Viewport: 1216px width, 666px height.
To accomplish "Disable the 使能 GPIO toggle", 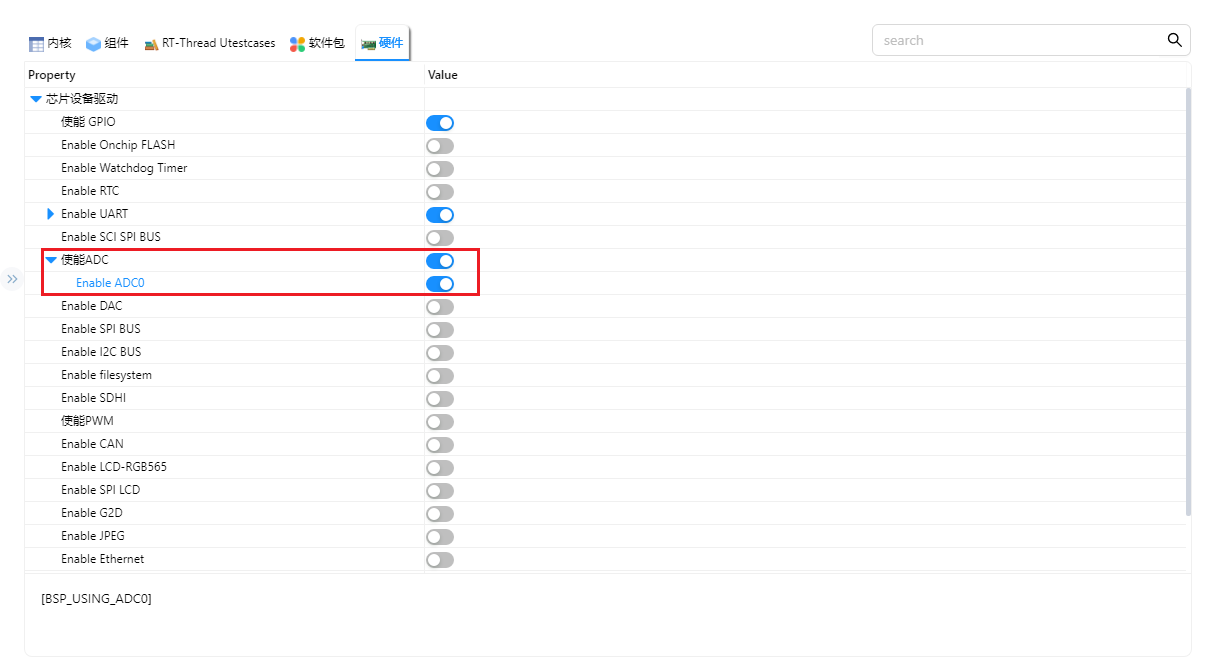I will click(440, 123).
